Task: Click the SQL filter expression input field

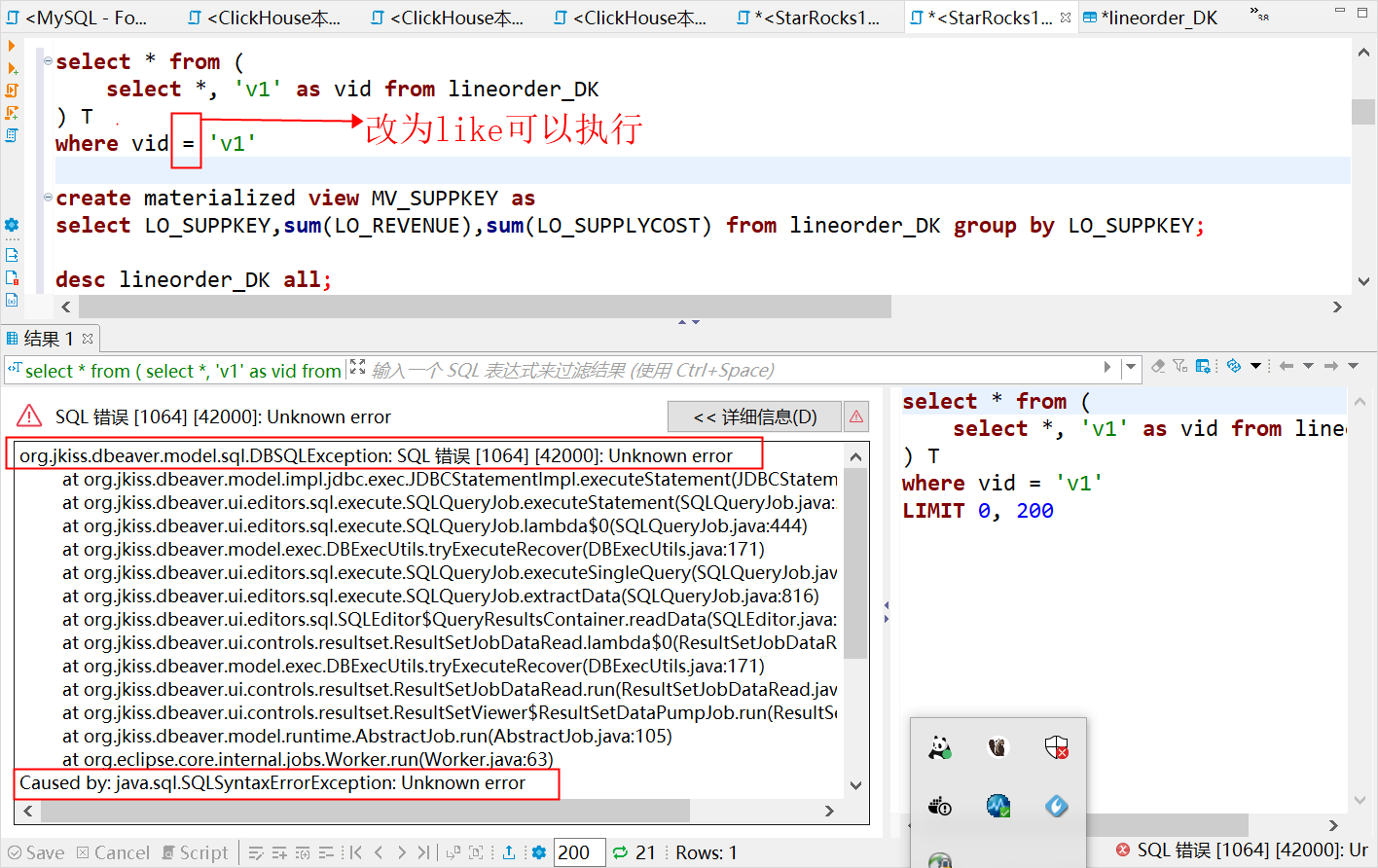Action: pos(730,370)
